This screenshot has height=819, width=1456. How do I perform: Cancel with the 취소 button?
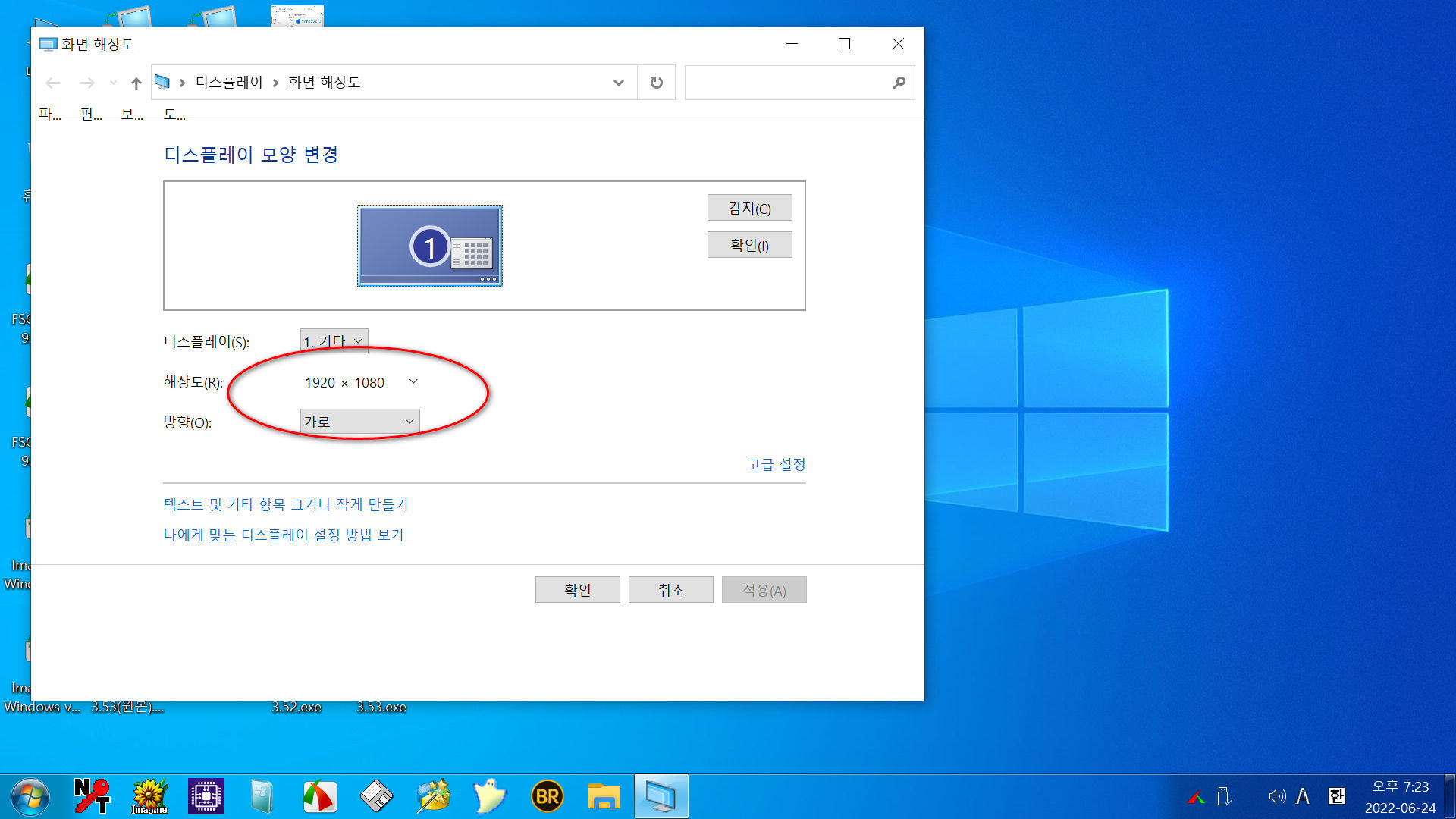point(671,590)
